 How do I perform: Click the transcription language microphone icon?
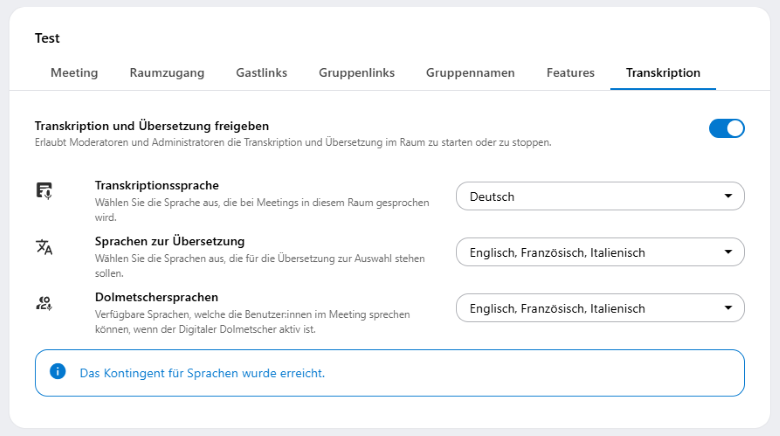coord(44,191)
